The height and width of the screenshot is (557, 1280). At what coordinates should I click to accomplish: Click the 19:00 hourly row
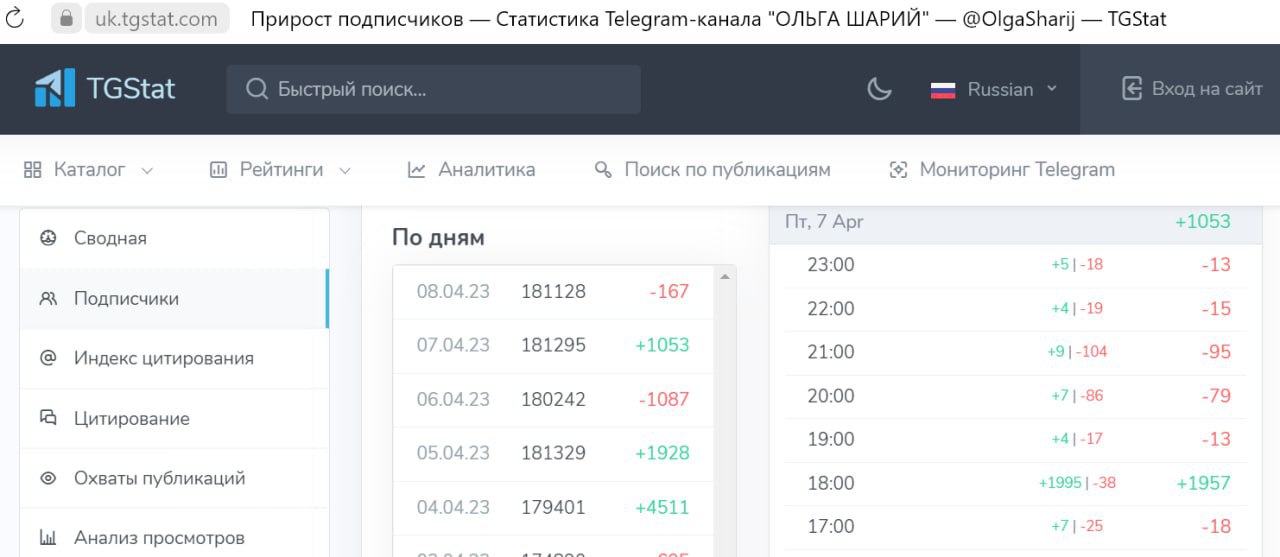(1015, 439)
